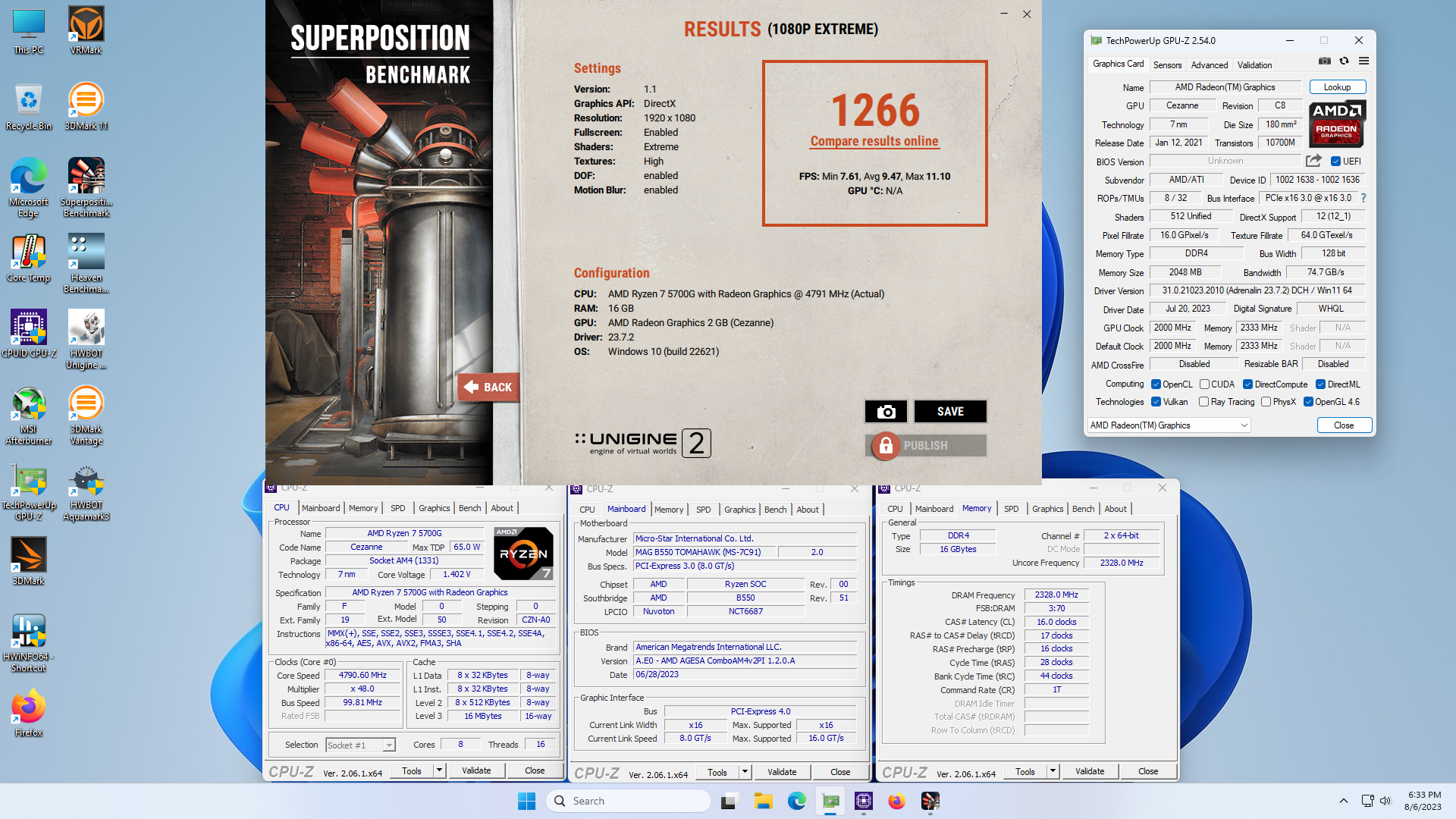
Task: Click taskbar Search box
Action: click(x=628, y=801)
